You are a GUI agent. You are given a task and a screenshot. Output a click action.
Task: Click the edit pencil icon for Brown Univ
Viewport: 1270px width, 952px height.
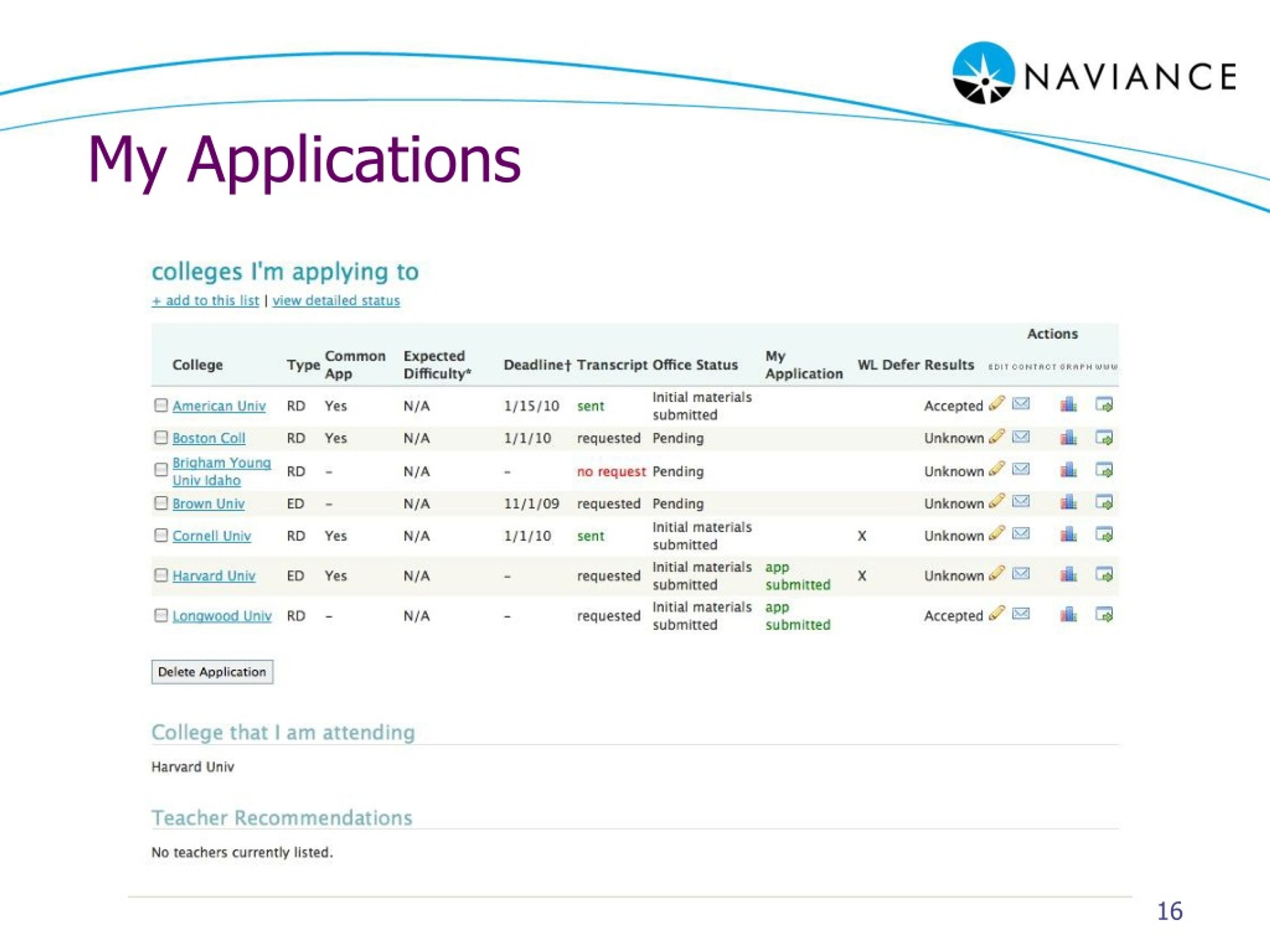click(x=997, y=501)
